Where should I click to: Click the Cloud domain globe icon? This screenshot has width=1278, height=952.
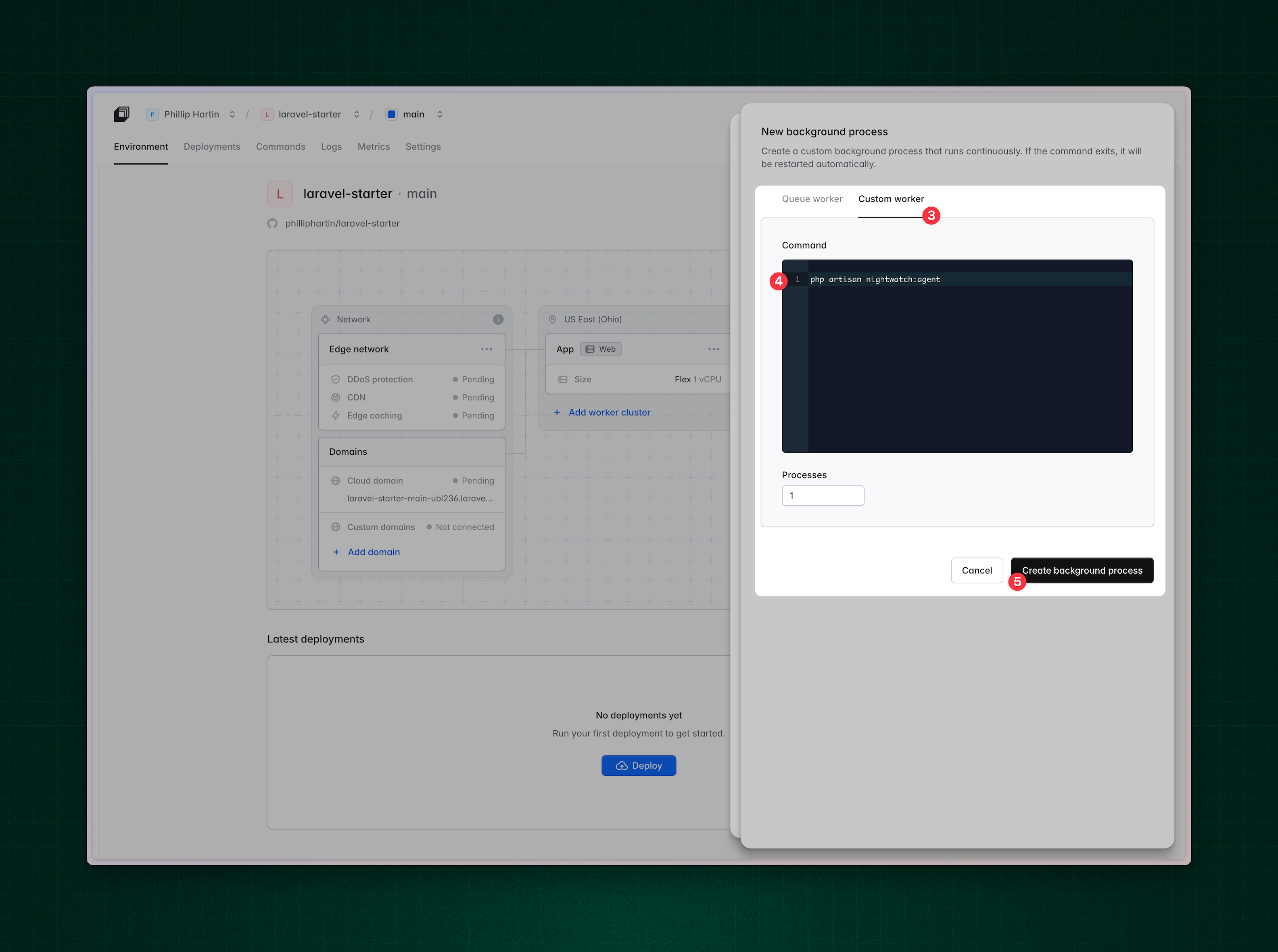coord(336,481)
